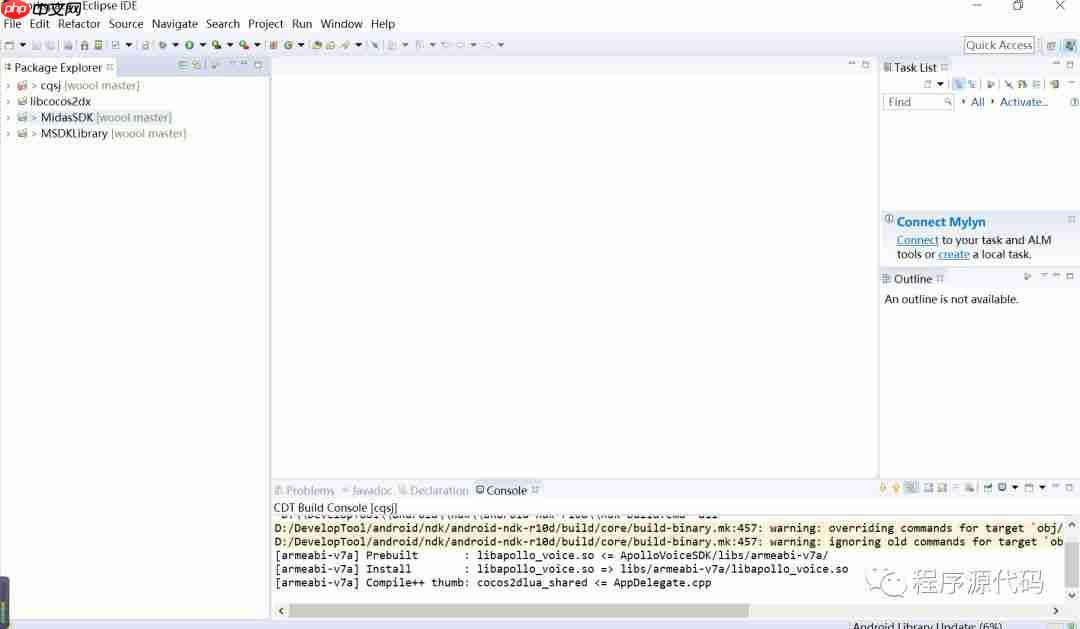Expand the MidasSDK project node

(x=8, y=118)
